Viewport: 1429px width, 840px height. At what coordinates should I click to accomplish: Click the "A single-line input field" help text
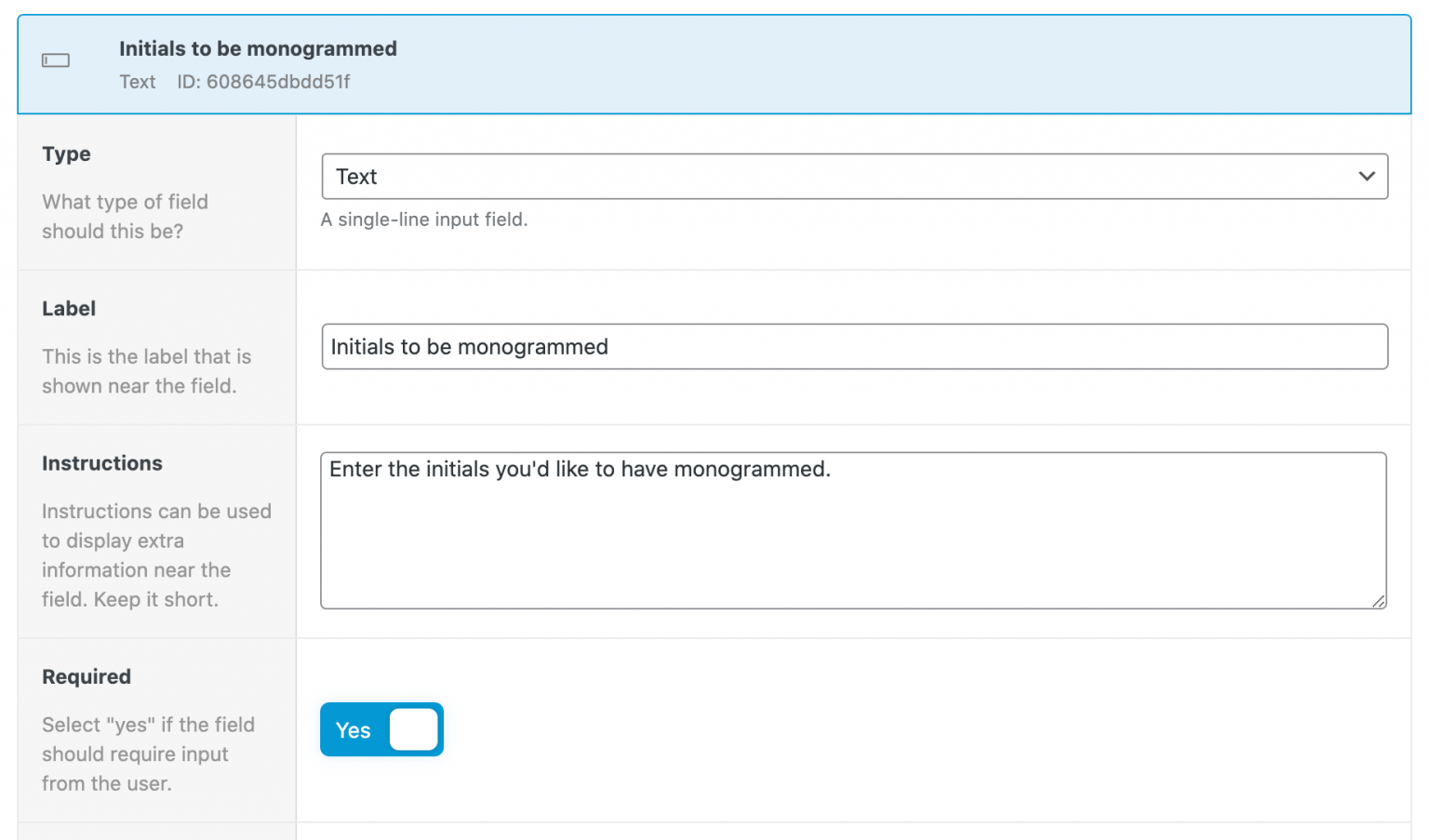coord(424,220)
